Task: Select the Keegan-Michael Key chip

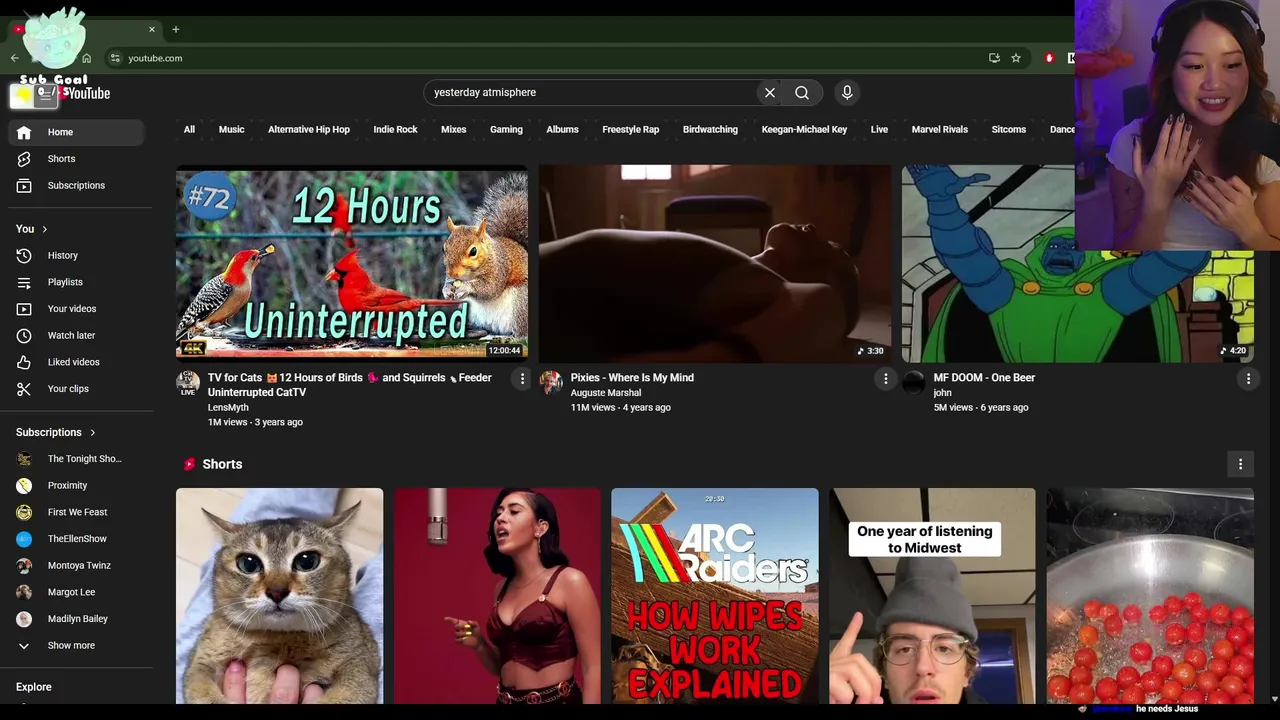Action: (804, 129)
